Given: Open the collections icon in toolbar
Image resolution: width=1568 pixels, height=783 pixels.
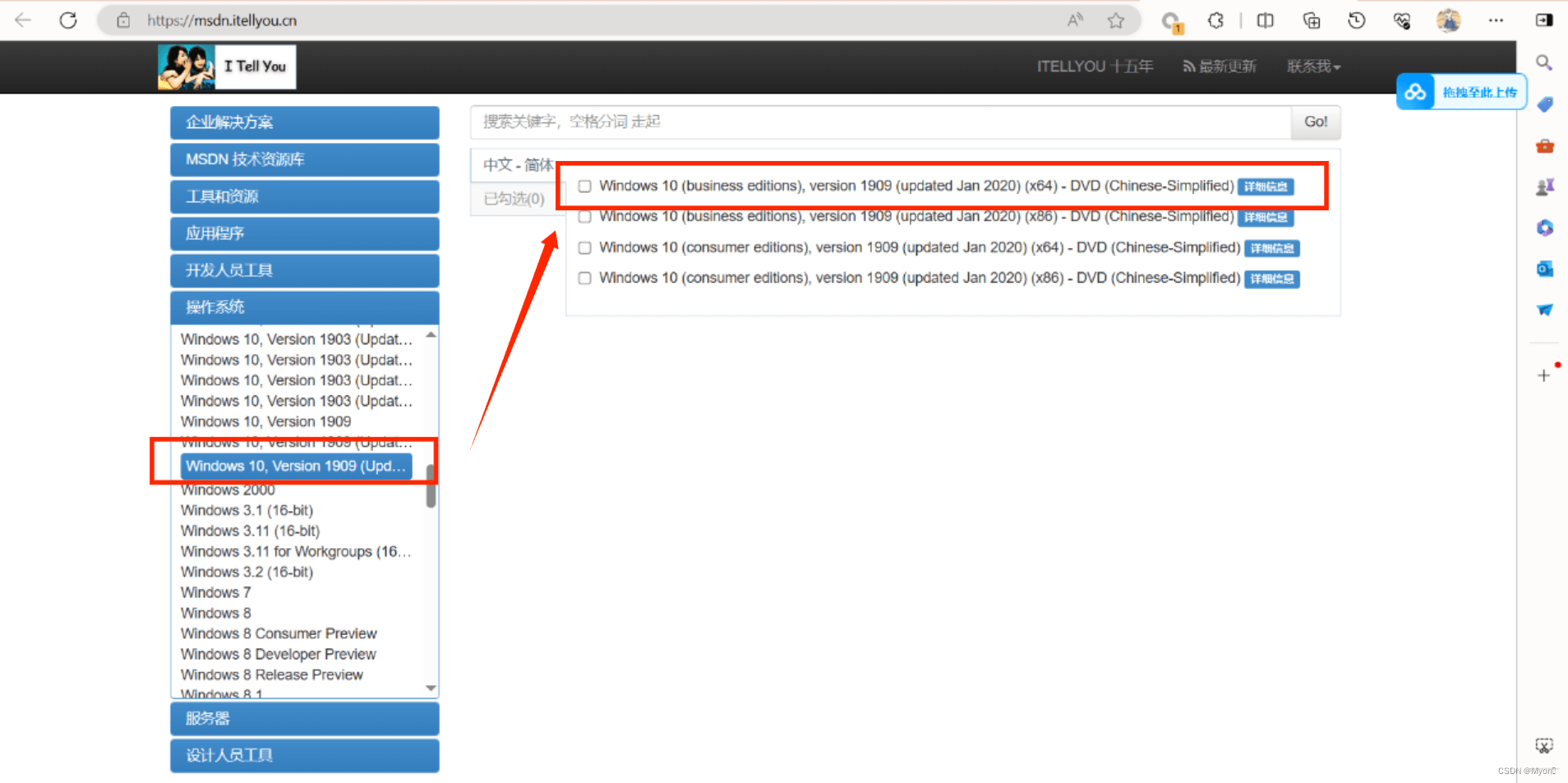Looking at the screenshot, I should pyautogui.click(x=1312, y=21).
